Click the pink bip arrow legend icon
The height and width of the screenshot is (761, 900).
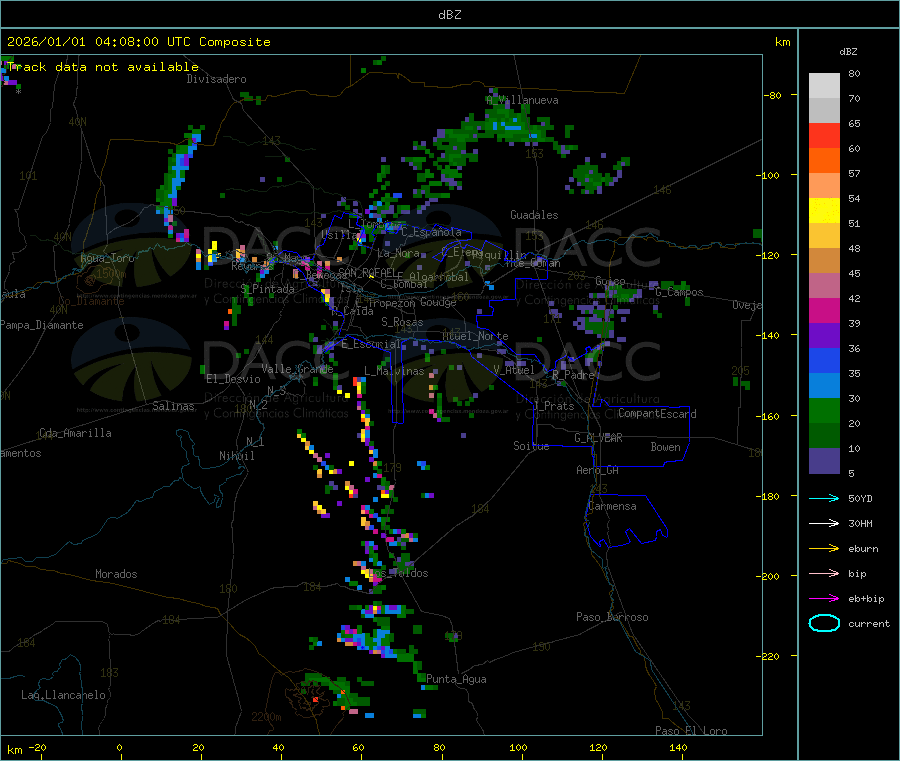[824, 573]
